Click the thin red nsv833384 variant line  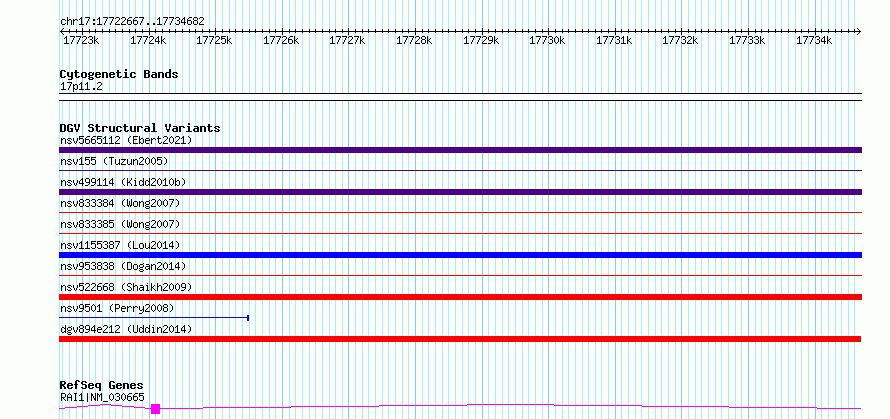point(460,212)
